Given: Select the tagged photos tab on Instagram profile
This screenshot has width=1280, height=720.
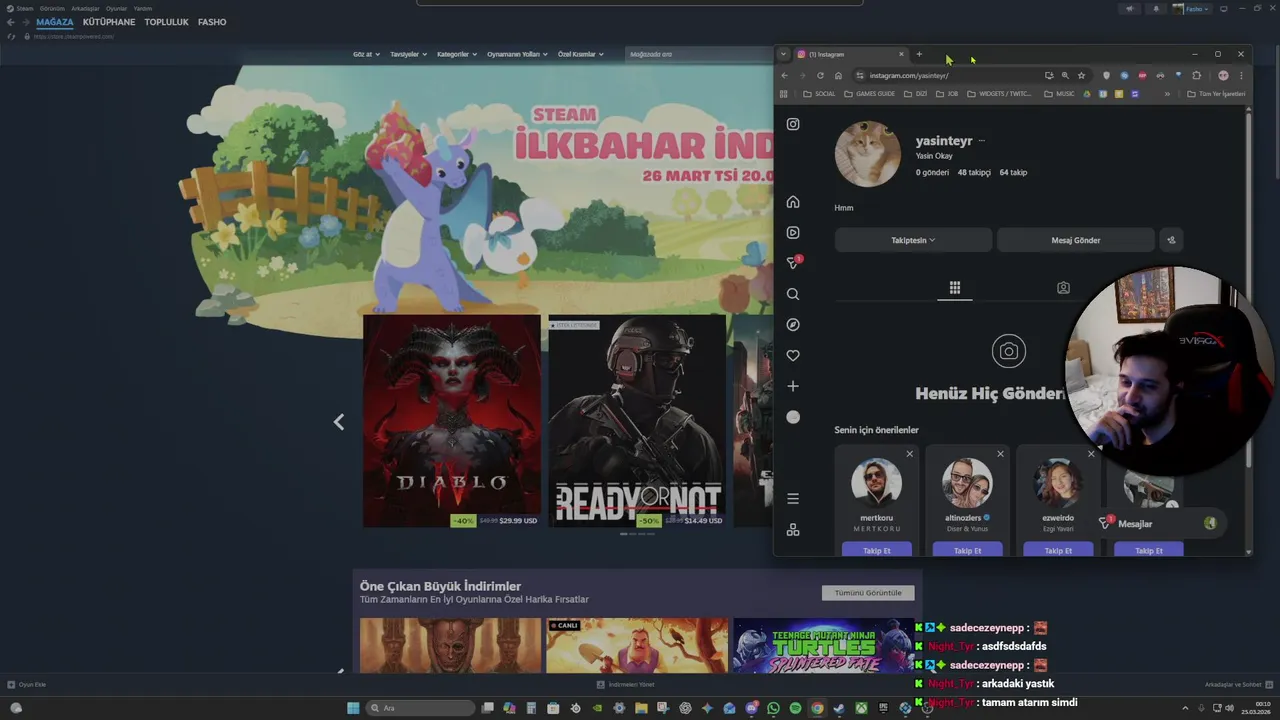Looking at the screenshot, I should coord(1063,288).
